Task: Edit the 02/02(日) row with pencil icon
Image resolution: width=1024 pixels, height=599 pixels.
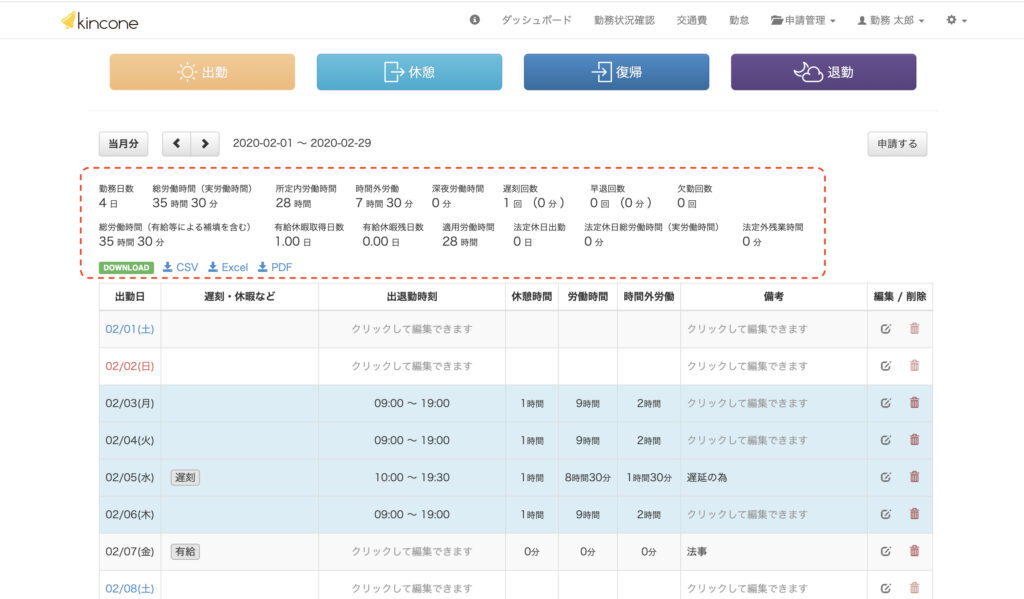Action: click(x=886, y=366)
